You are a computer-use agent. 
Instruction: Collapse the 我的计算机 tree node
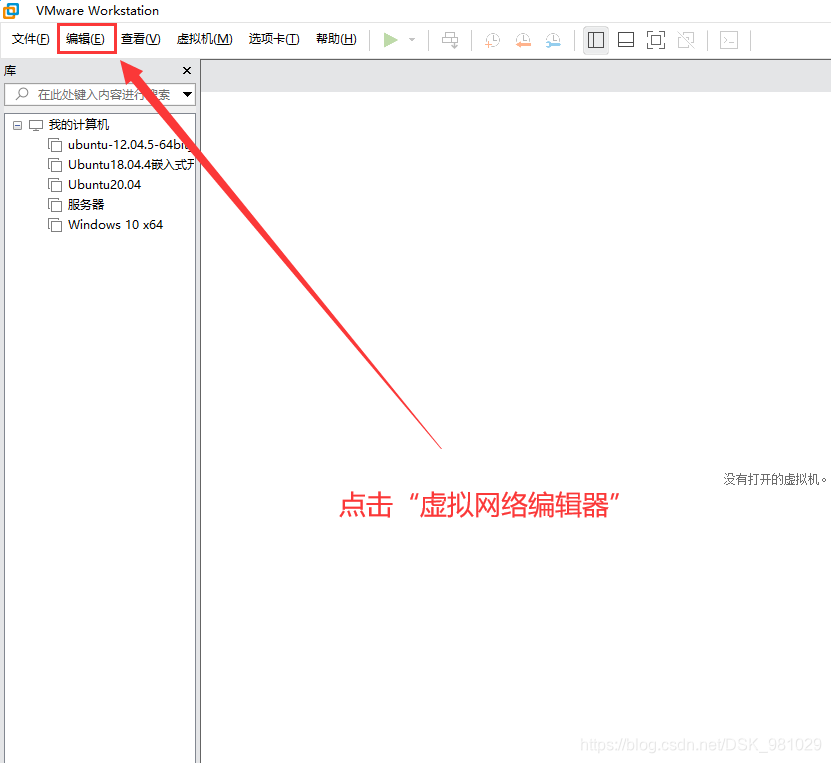(x=17, y=125)
